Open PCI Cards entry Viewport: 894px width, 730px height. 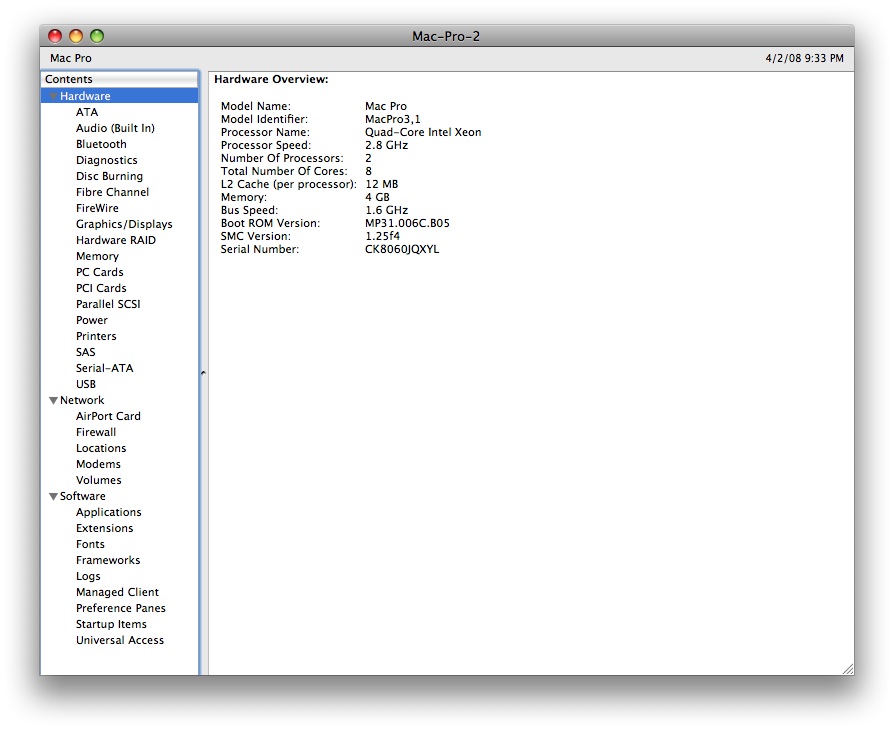point(101,288)
